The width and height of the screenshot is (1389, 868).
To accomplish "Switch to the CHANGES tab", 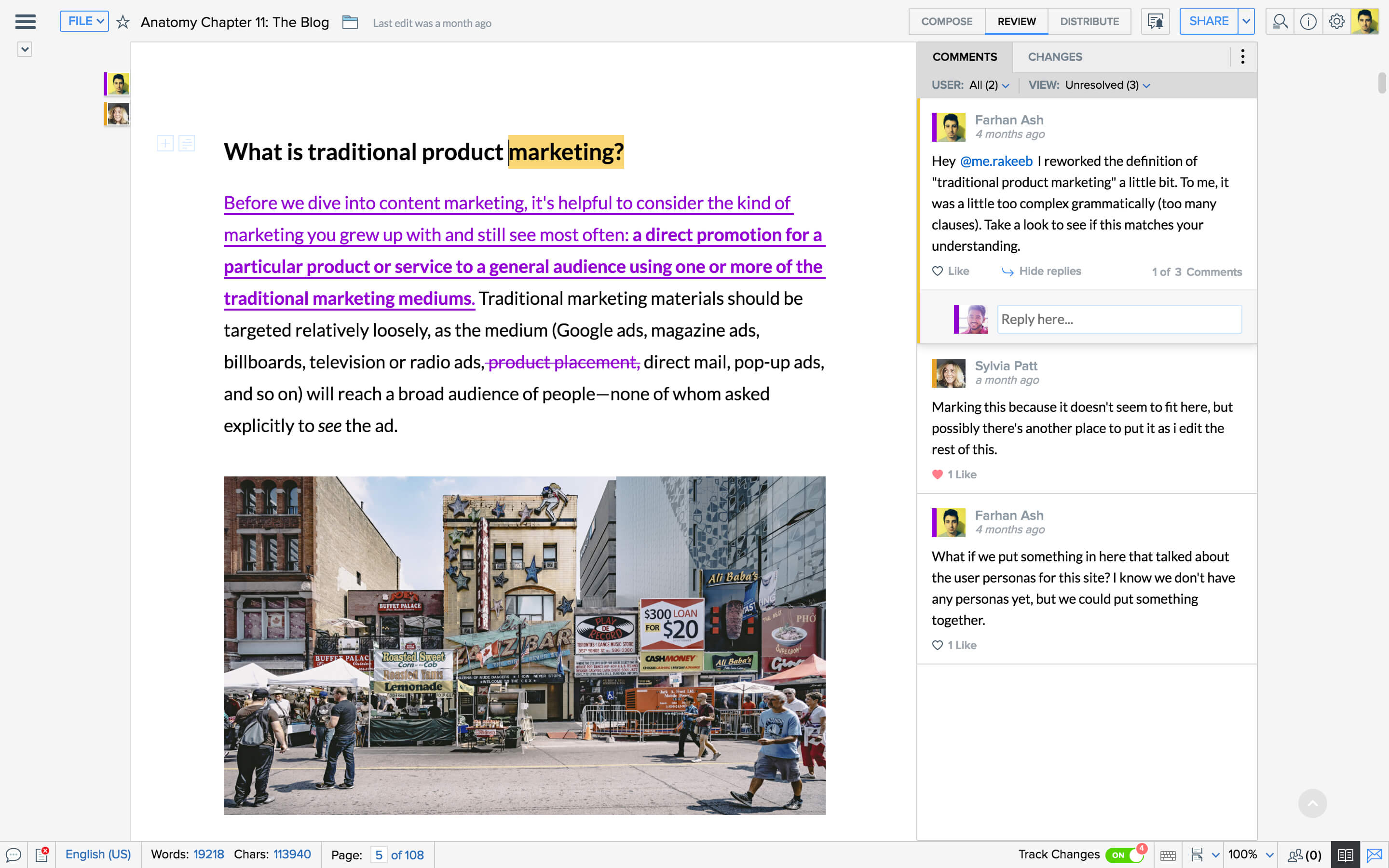I will [1054, 57].
